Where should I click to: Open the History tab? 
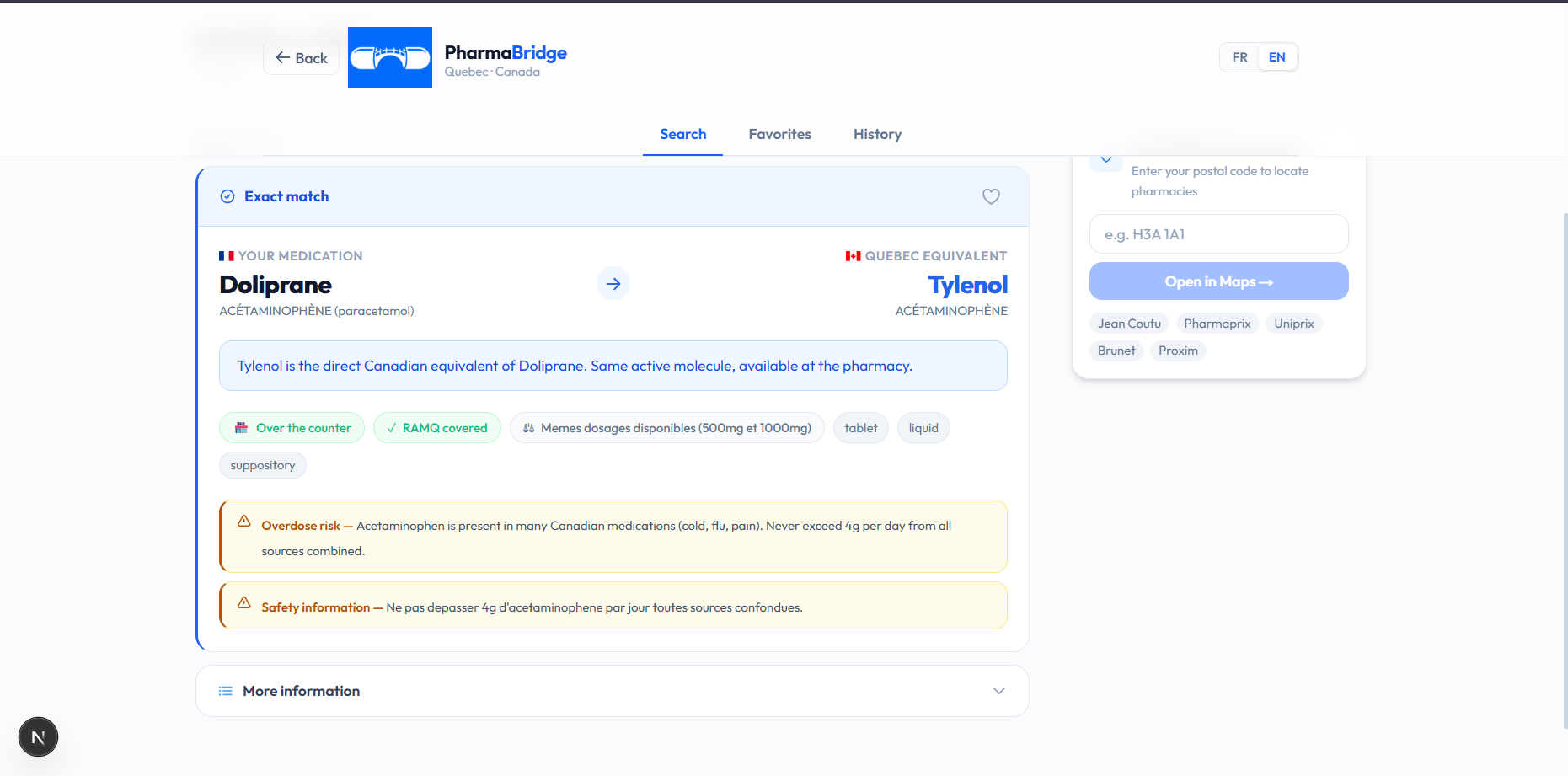point(877,134)
